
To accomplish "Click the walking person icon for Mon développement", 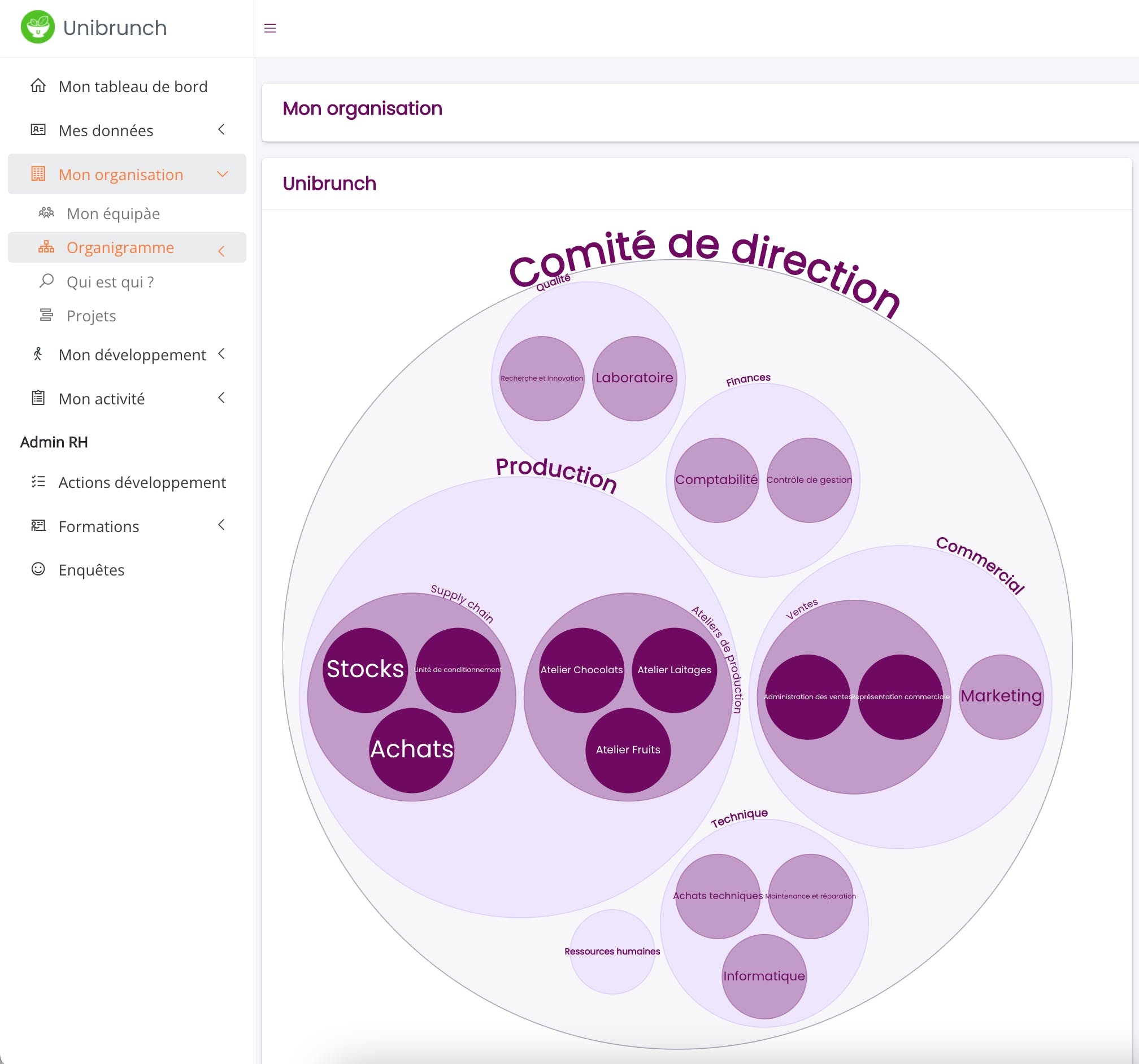I will tap(38, 355).
